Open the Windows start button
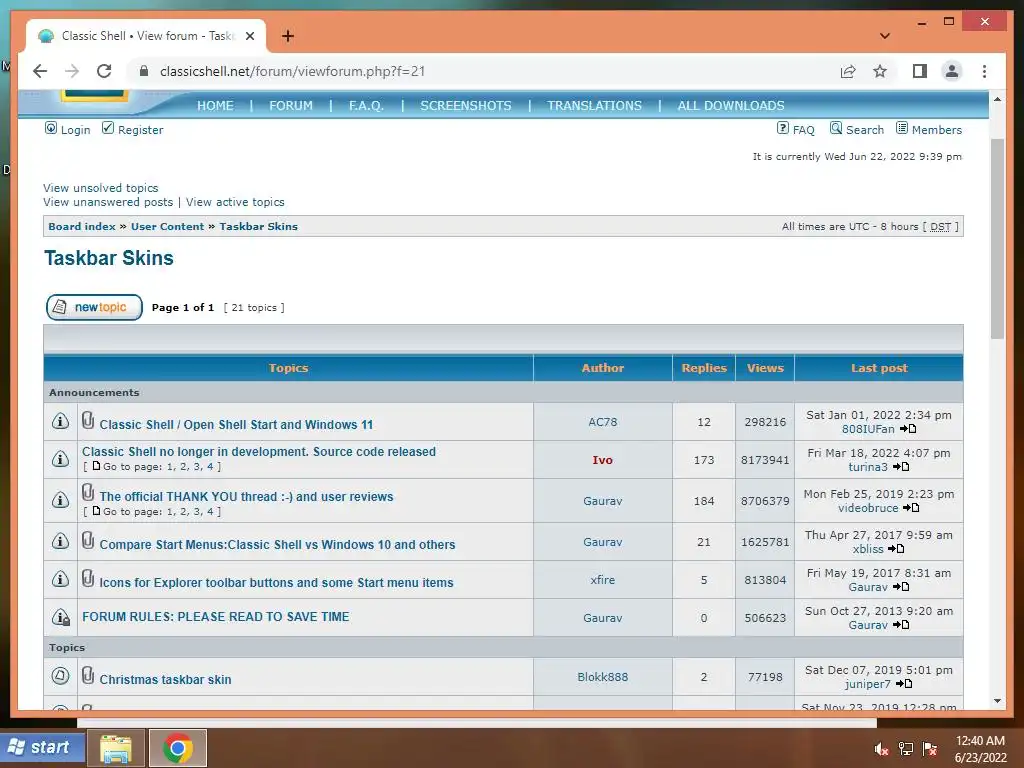The width and height of the screenshot is (1024, 768). (x=42, y=748)
